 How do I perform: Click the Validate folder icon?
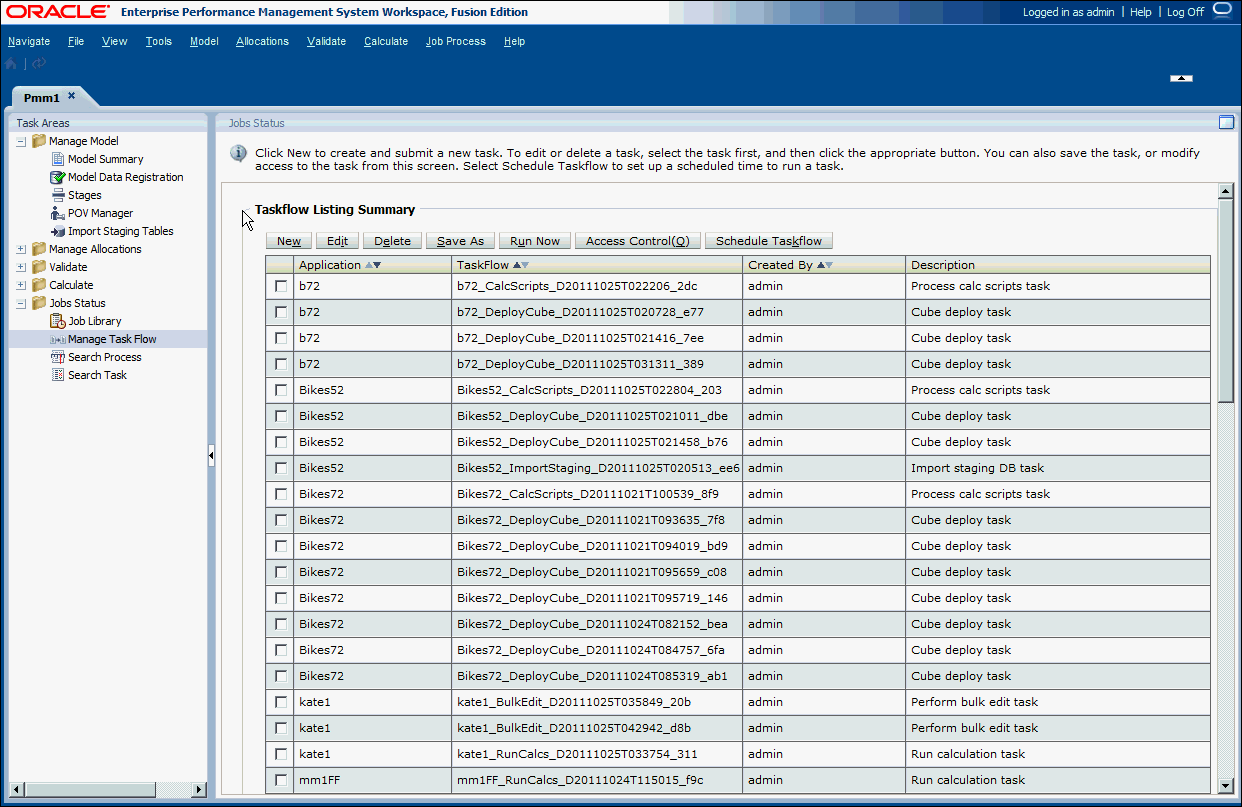(39, 267)
